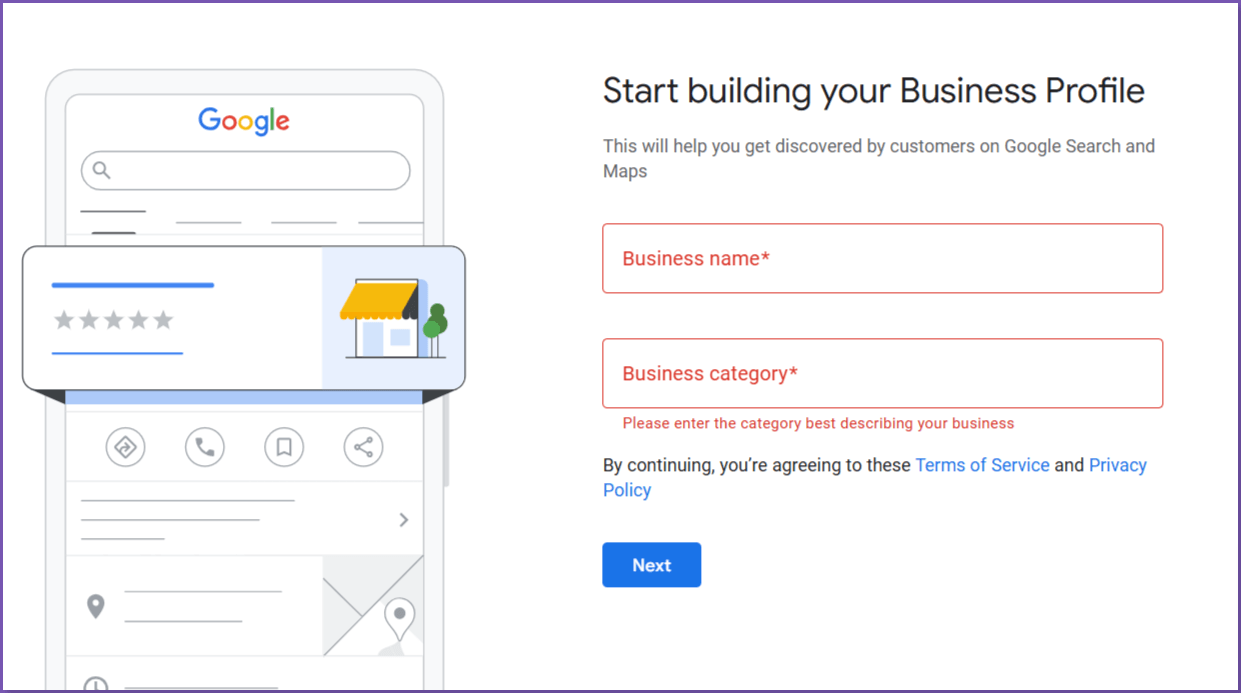
Task: Expand the business details via the chevron arrow
Action: pyautogui.click(x=403, y=520)
